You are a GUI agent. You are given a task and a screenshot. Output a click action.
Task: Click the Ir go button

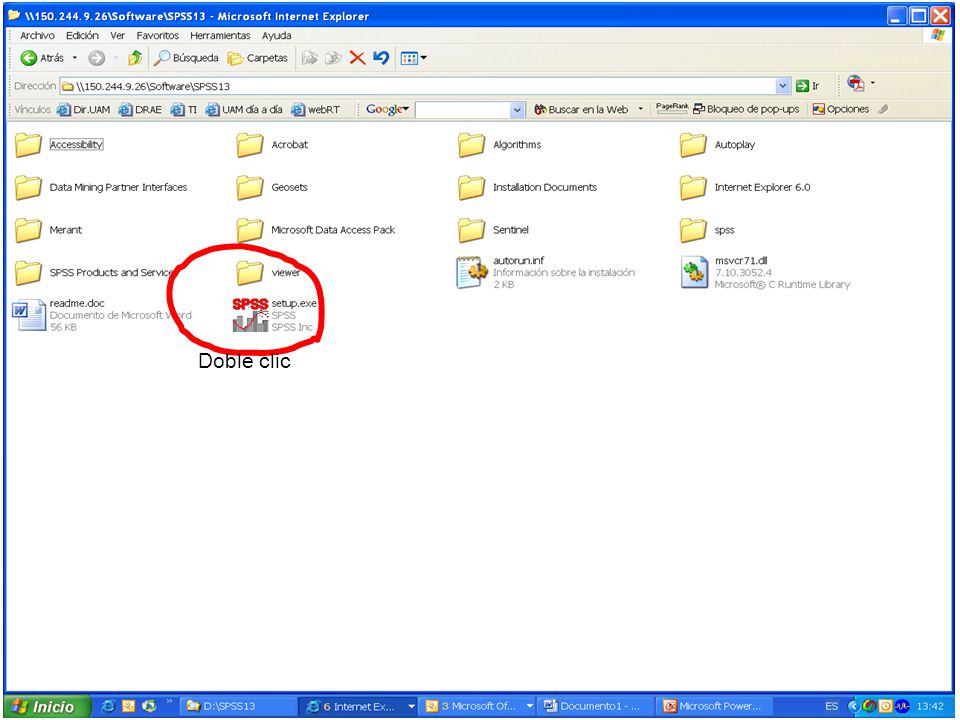808,86
